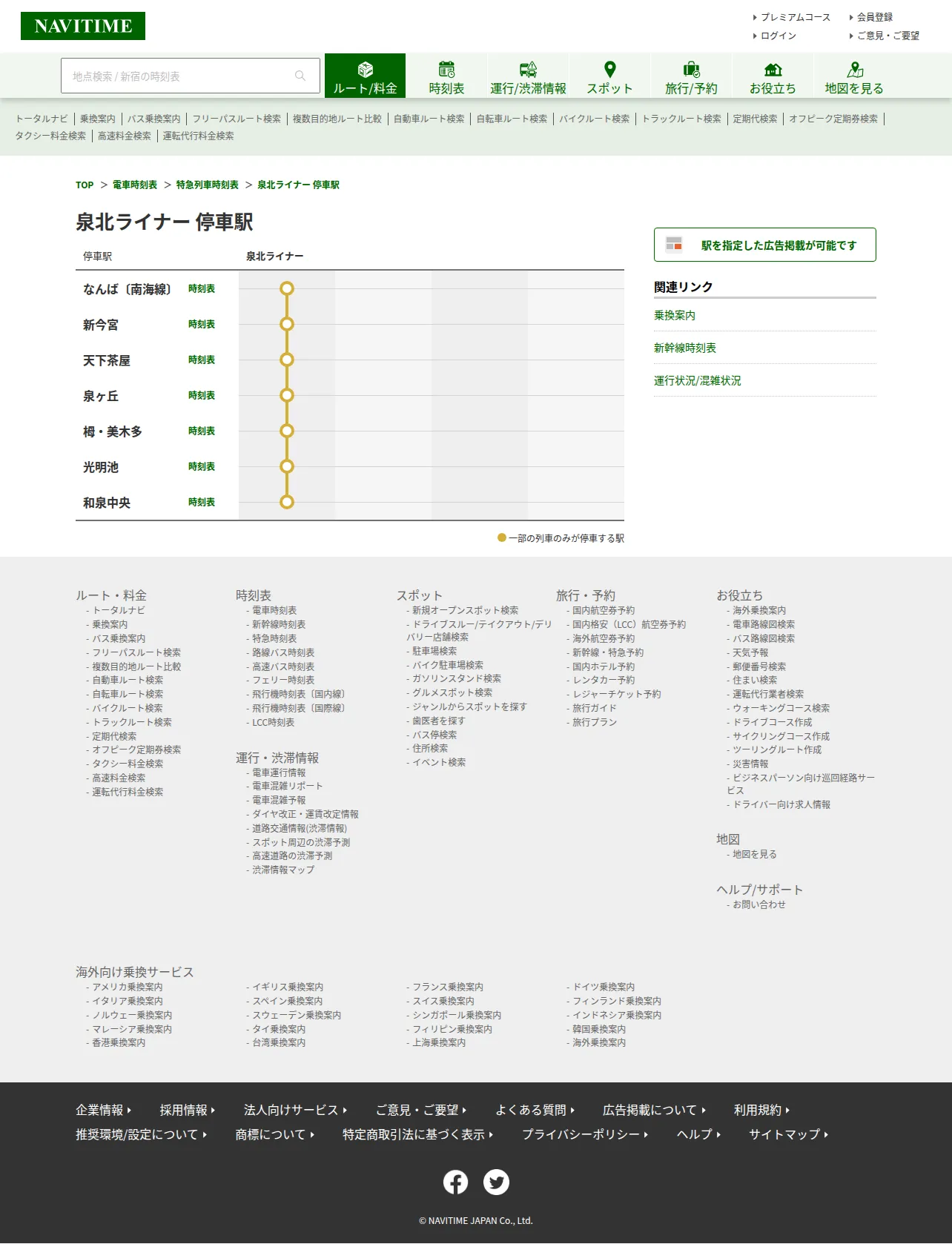Open footer お問い合わせ link
Screen dimensions: 952x1244
[759, 904]
